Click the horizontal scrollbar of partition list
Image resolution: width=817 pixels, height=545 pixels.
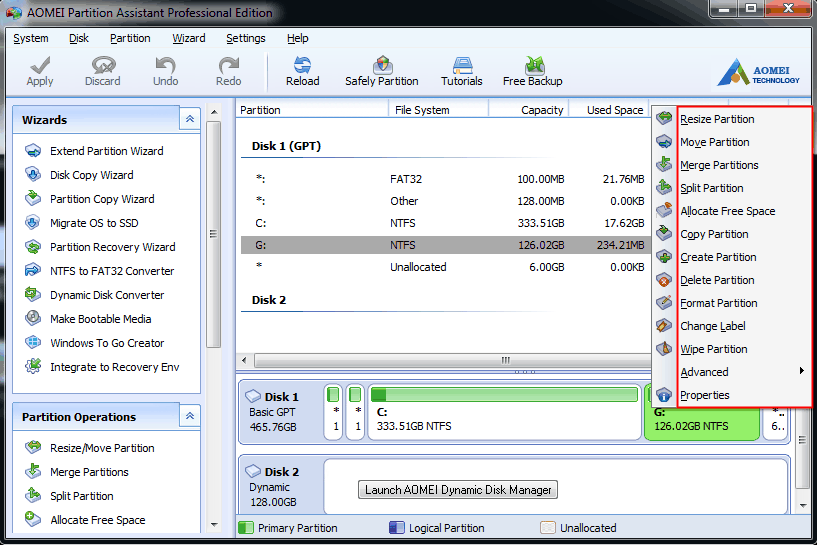point(452,360)
